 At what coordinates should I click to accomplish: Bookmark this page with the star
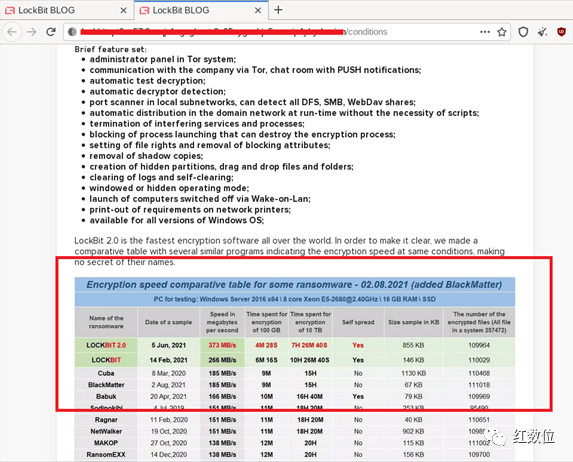pyautogui.click(x=502, y=32)
